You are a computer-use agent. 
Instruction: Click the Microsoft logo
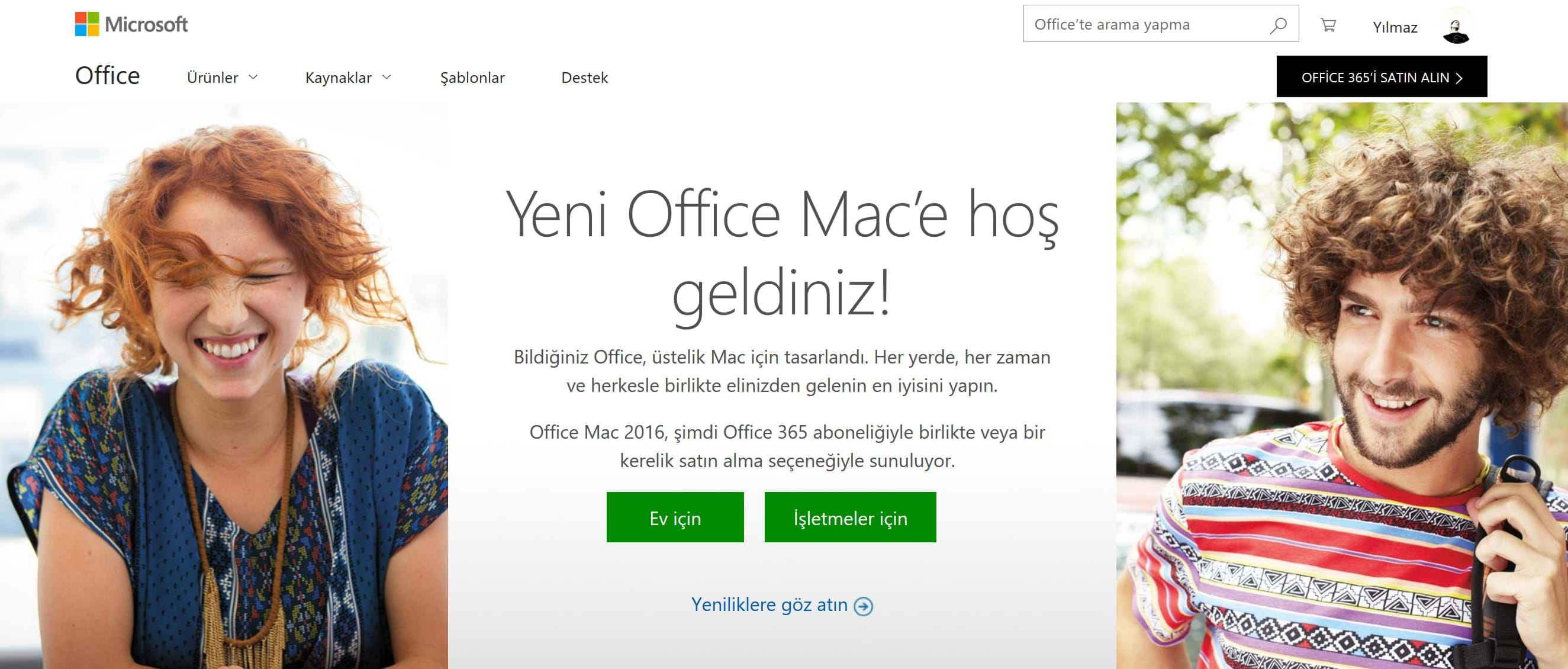click(131, 24)
